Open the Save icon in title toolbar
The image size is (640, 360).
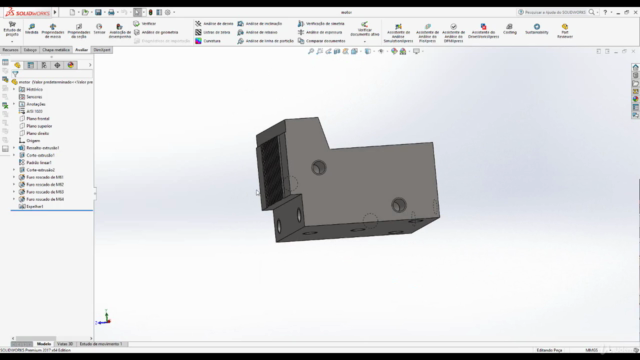pyautogui.click(x=98, y=12)
